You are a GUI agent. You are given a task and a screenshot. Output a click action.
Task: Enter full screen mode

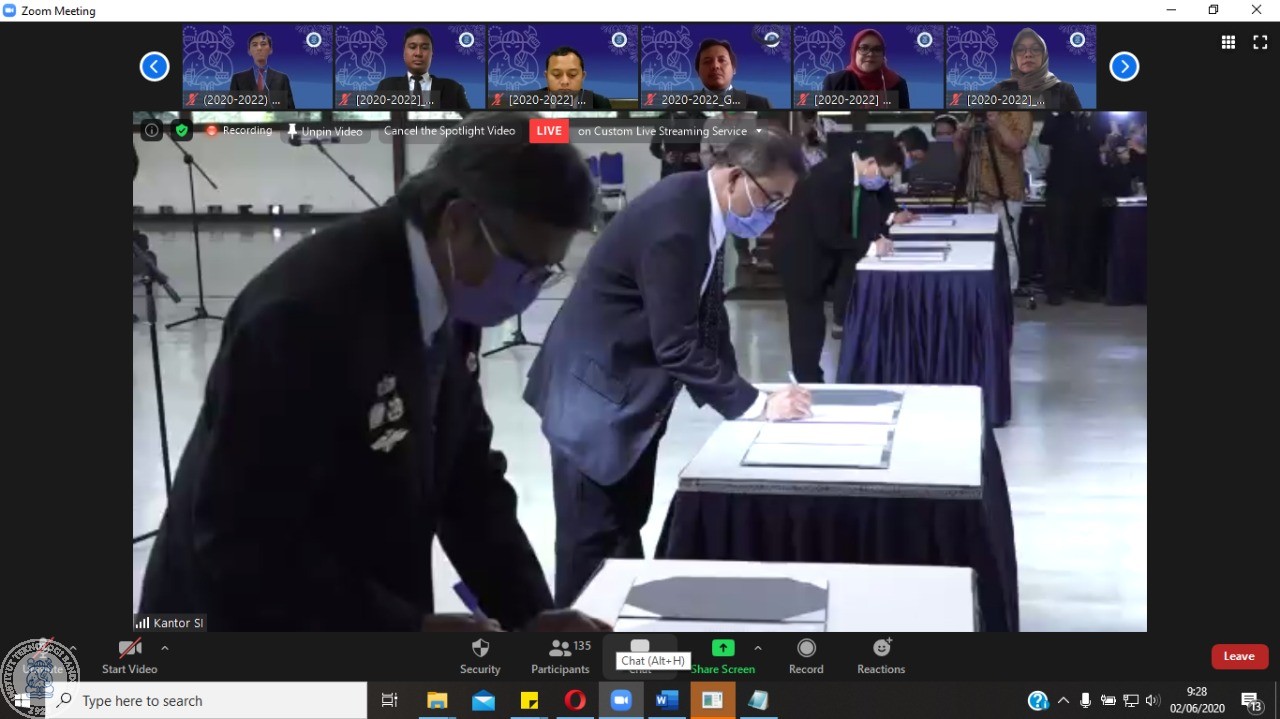pyautogui.click(x=1260, y=42)
